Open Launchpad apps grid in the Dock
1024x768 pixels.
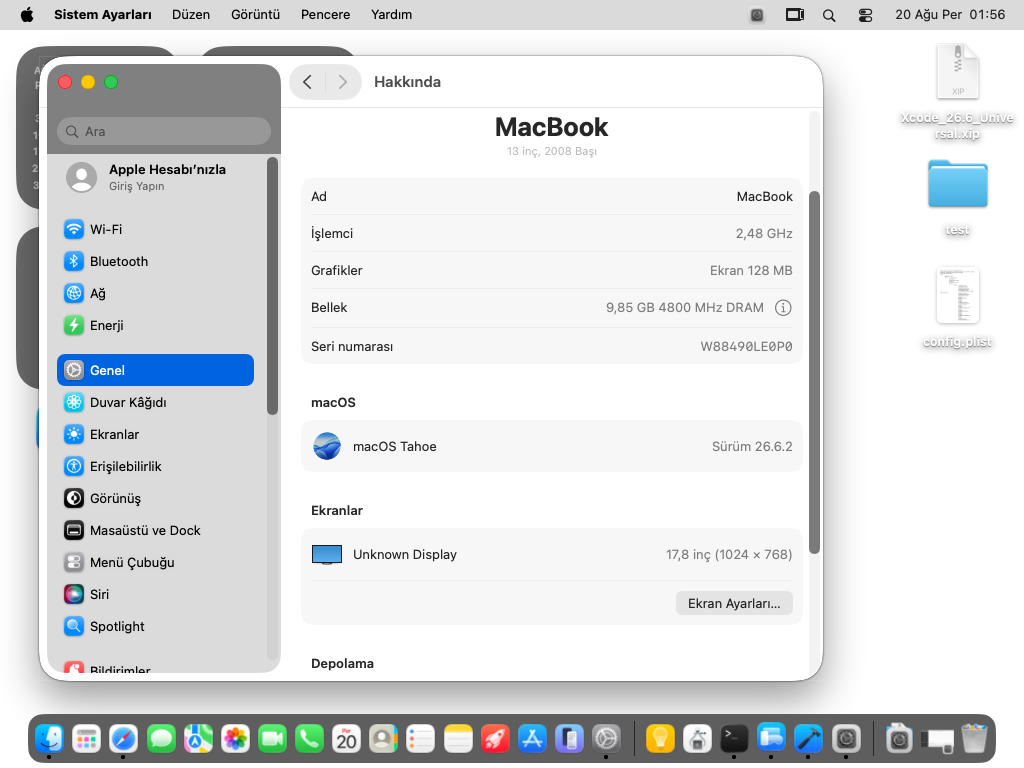tap(86, 739)
